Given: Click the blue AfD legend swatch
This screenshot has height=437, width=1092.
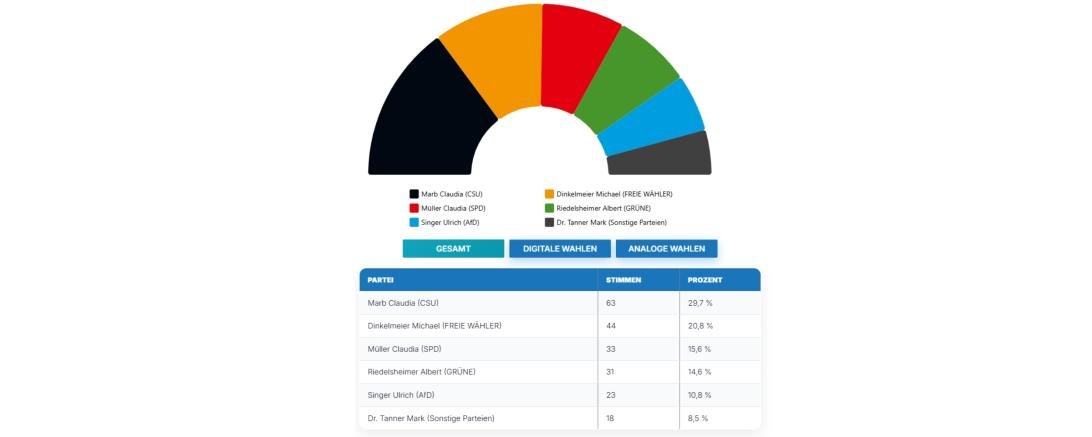Looking at the screenshot, I should pos(414,222).
